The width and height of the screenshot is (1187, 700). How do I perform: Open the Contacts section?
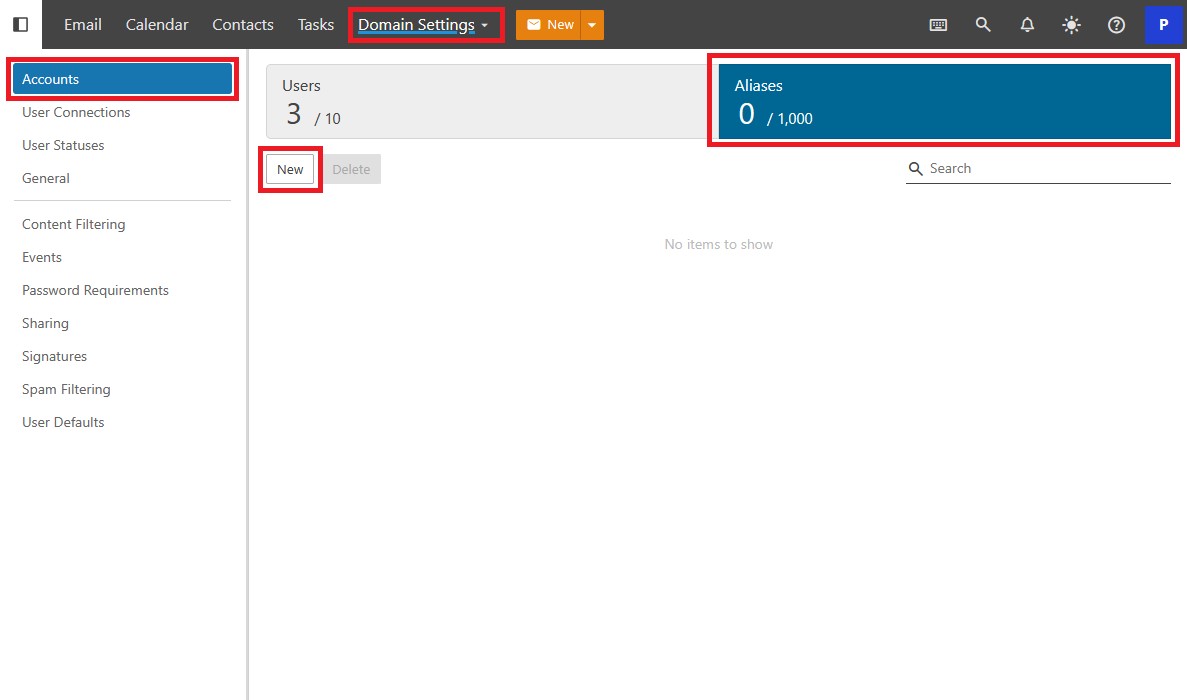(x=243, y=25)
